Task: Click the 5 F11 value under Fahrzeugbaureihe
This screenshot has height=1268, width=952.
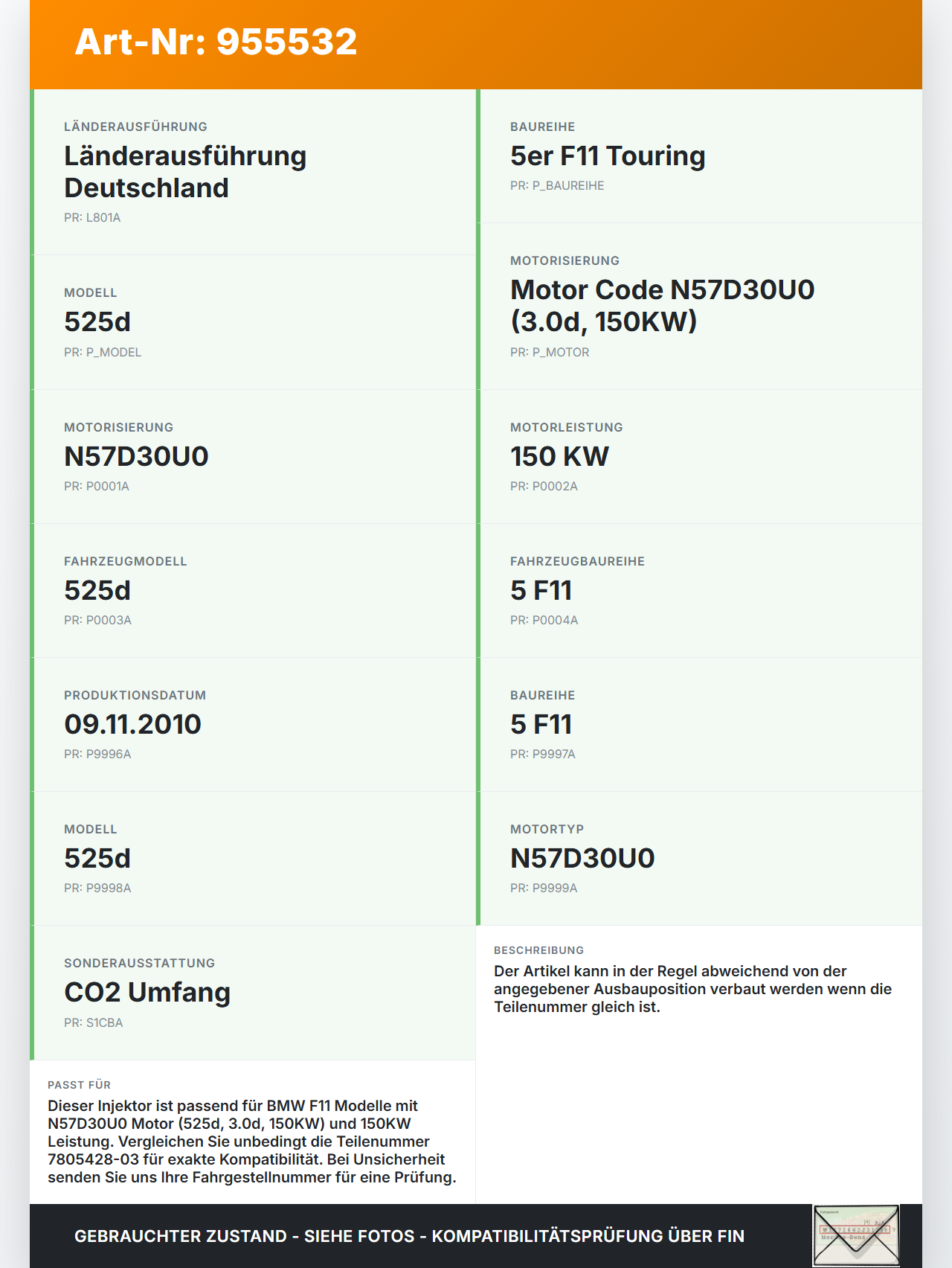Action: [x=541, y=590]
